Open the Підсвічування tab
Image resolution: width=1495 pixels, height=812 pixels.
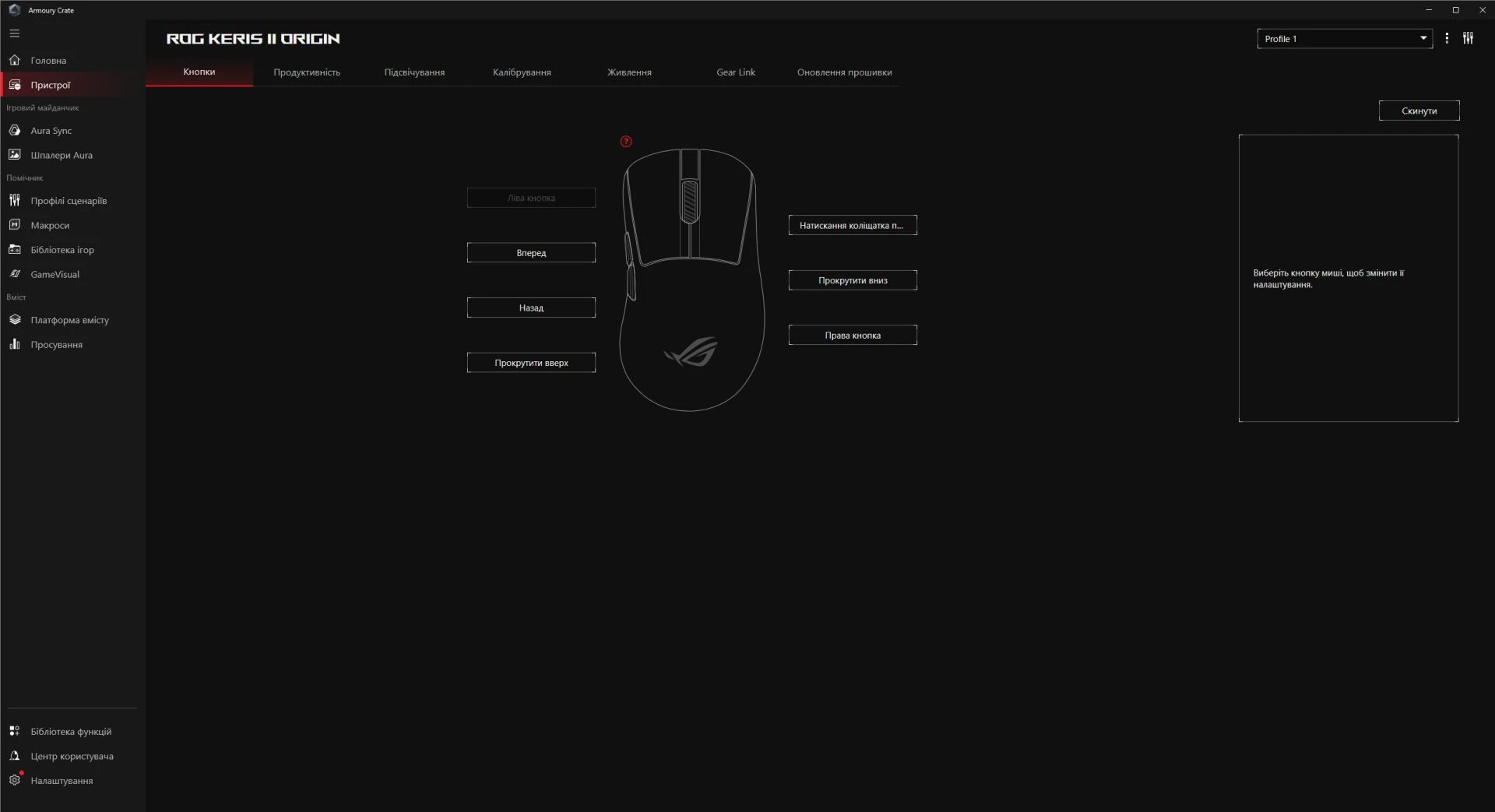click(414, 72)
